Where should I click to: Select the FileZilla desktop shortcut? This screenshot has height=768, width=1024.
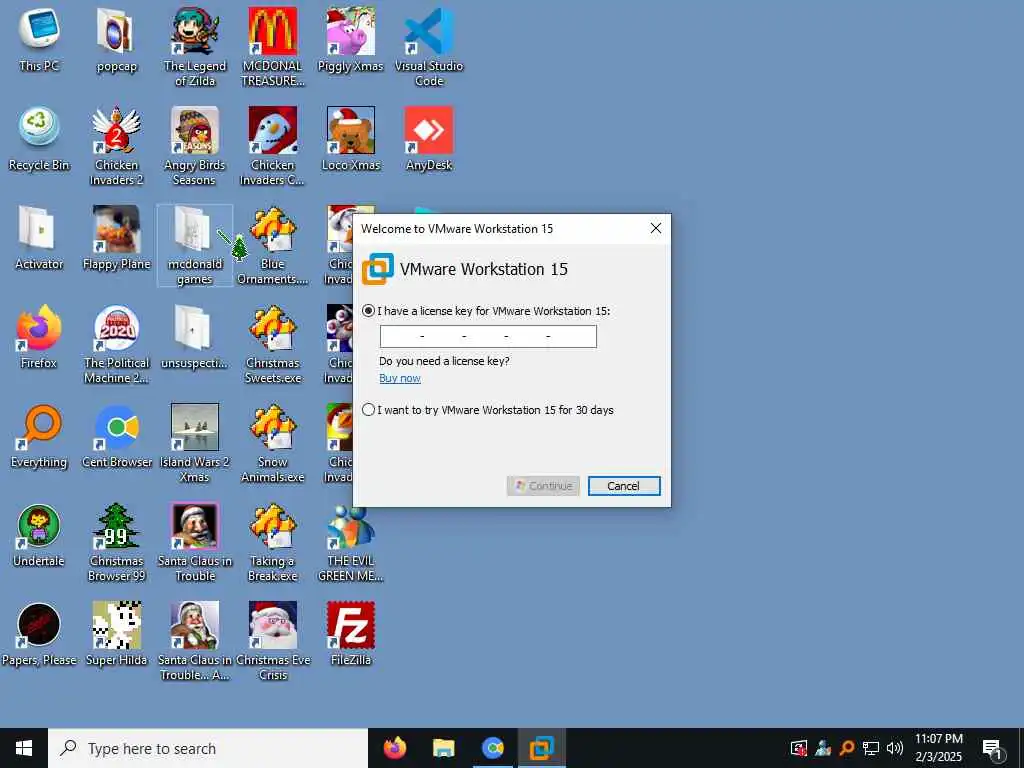pyautogui.click(x=351, y=634)
